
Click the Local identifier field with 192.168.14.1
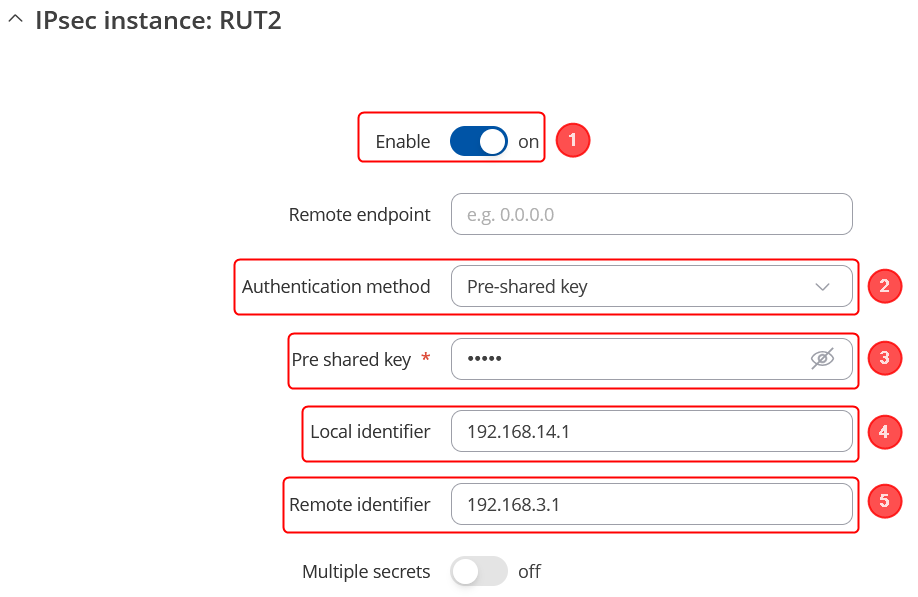[x=651, y=432]
